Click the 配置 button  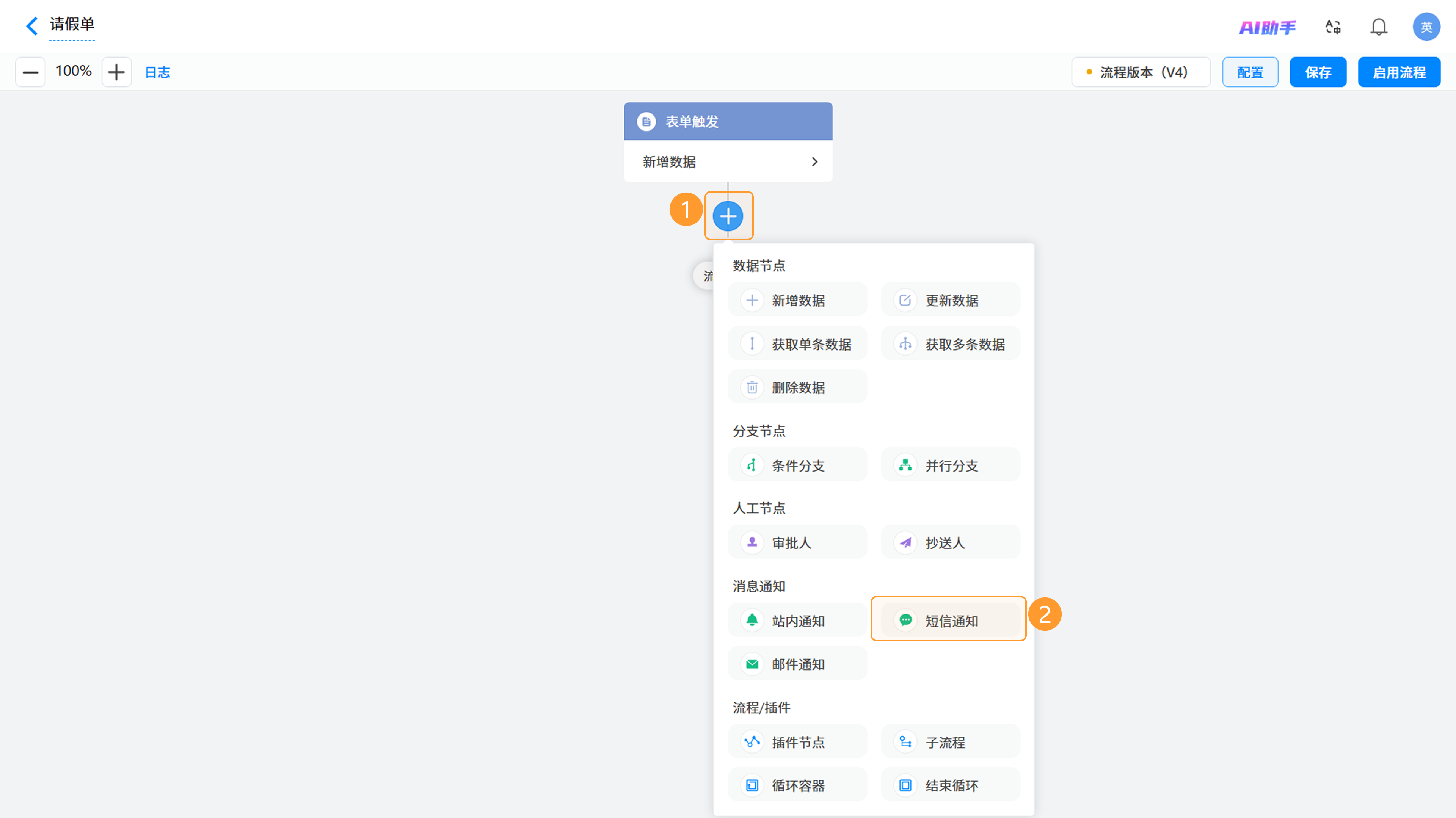[x=1250, y=72]
